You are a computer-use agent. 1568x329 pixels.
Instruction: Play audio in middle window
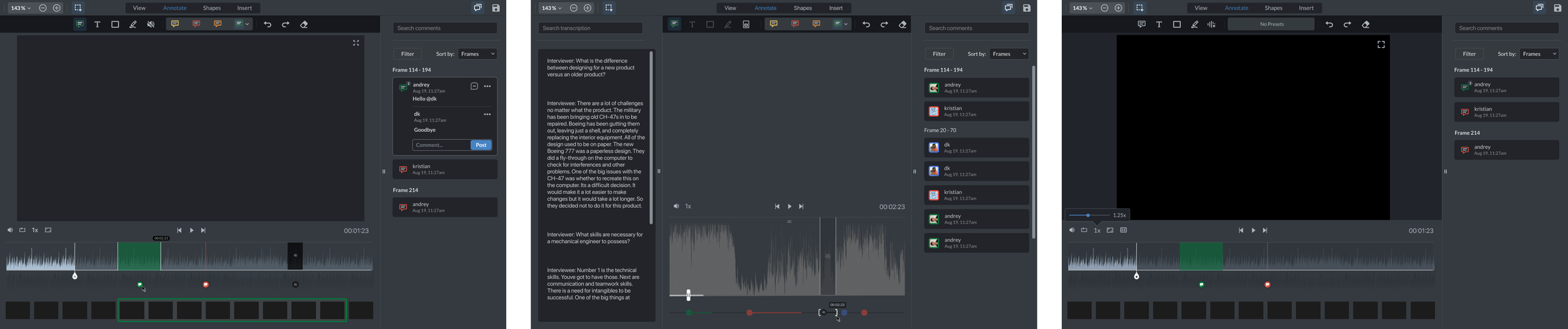coord(790,207)
